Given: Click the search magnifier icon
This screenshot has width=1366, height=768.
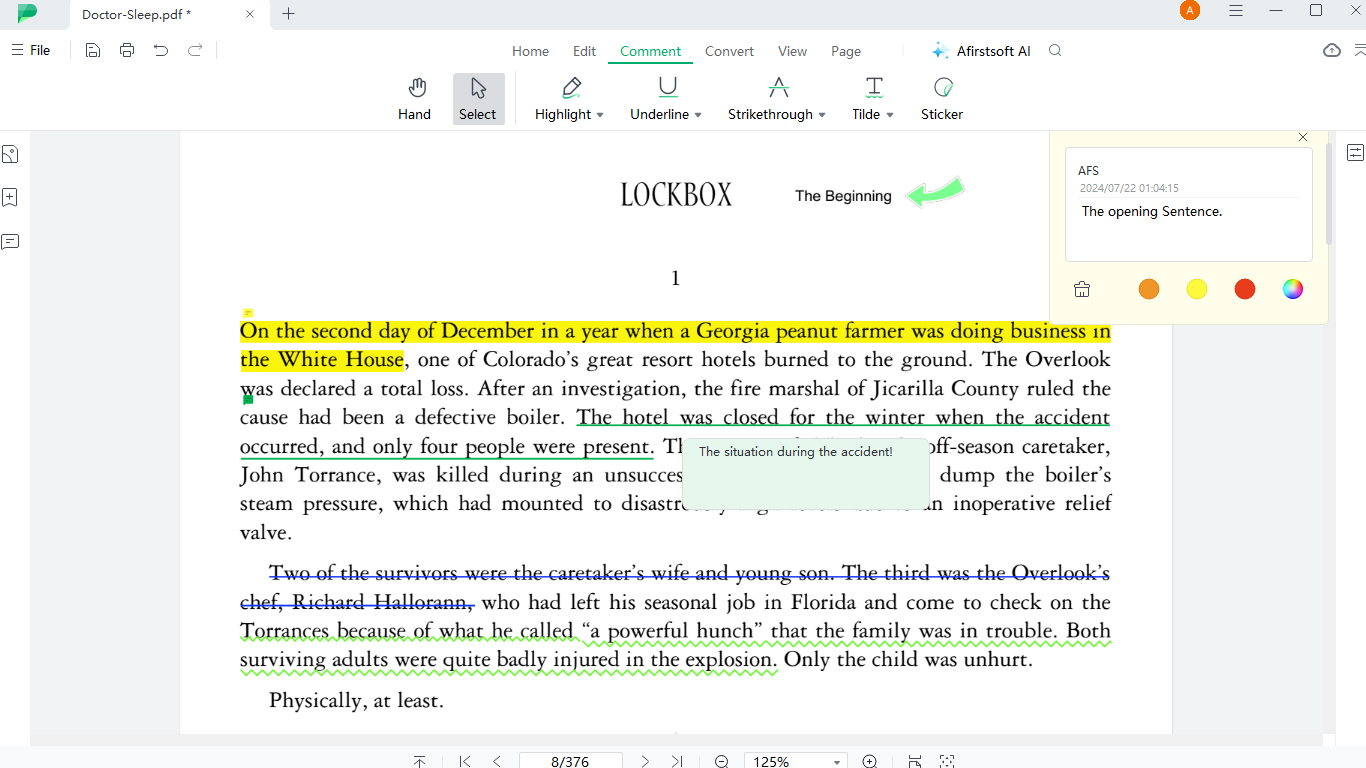Looking at the screenshot, I should click(1055, 51).
